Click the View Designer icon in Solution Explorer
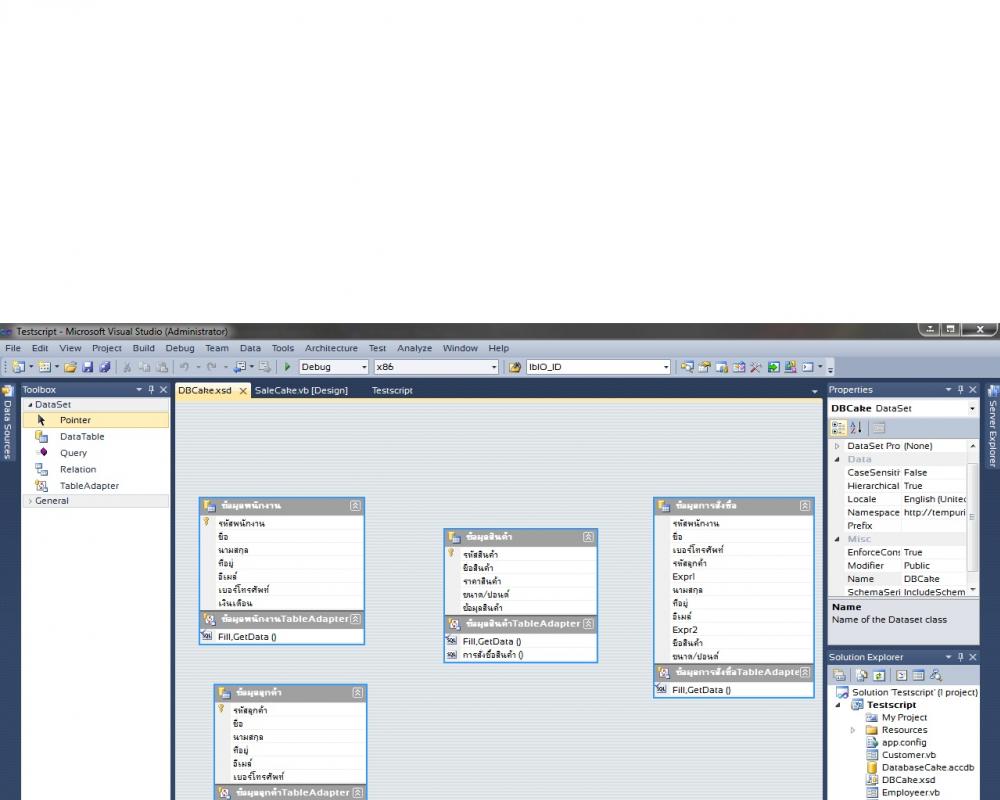This screenshot has height=800, width=1000. pyautogui.click(x=918, y=675)
